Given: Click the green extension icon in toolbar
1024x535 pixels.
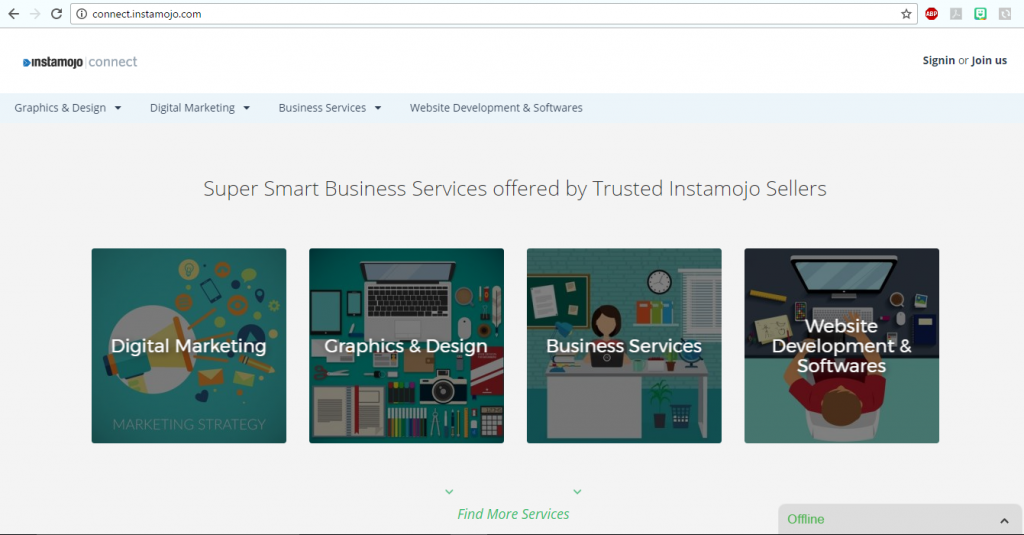Looking at the screenshot, I should coord(981,14).
